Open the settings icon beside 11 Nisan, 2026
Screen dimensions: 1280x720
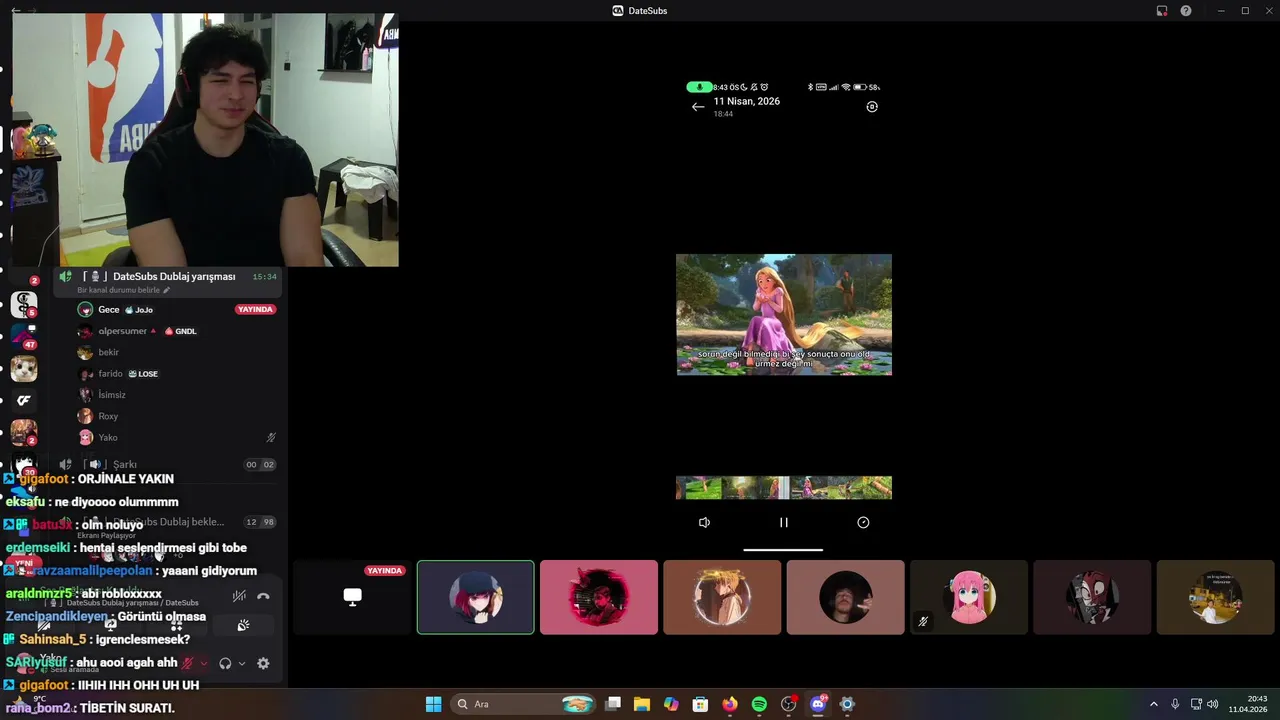872,107
